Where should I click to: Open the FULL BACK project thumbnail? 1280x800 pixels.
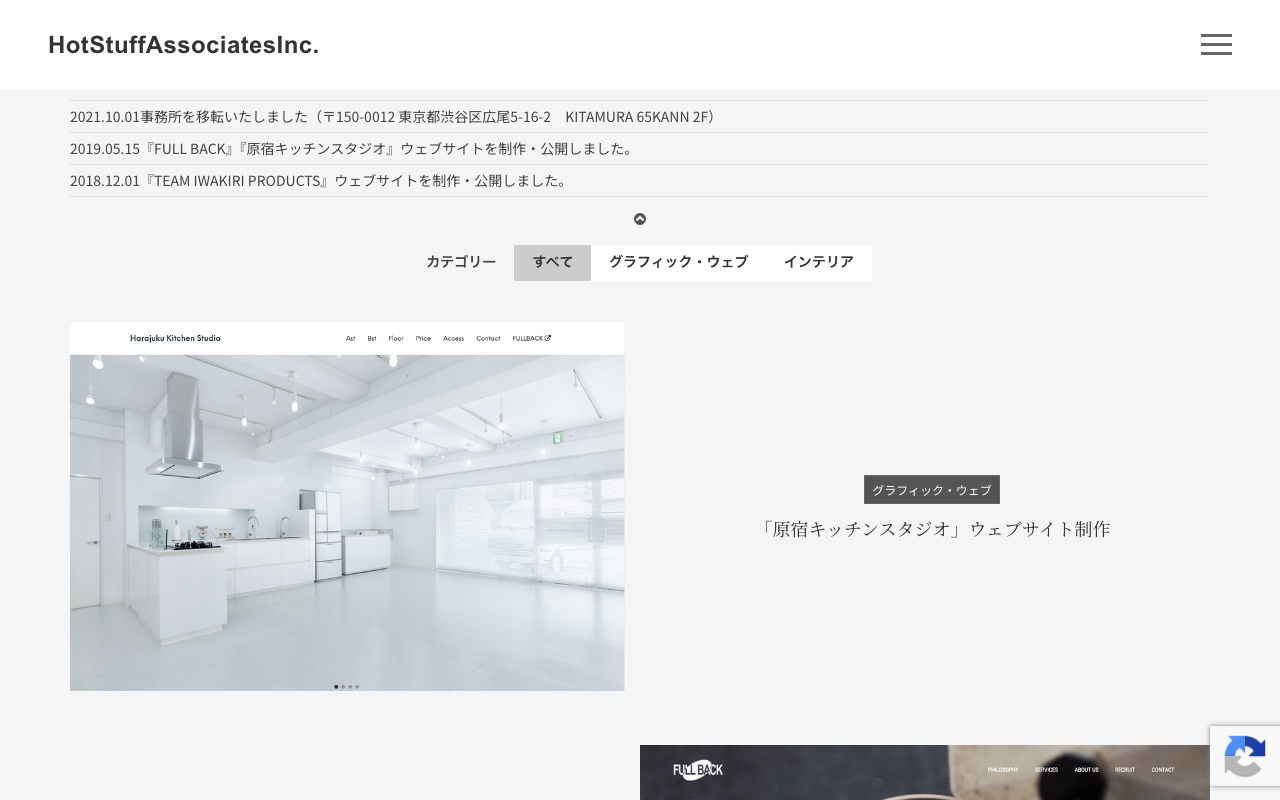click(925, 772)
